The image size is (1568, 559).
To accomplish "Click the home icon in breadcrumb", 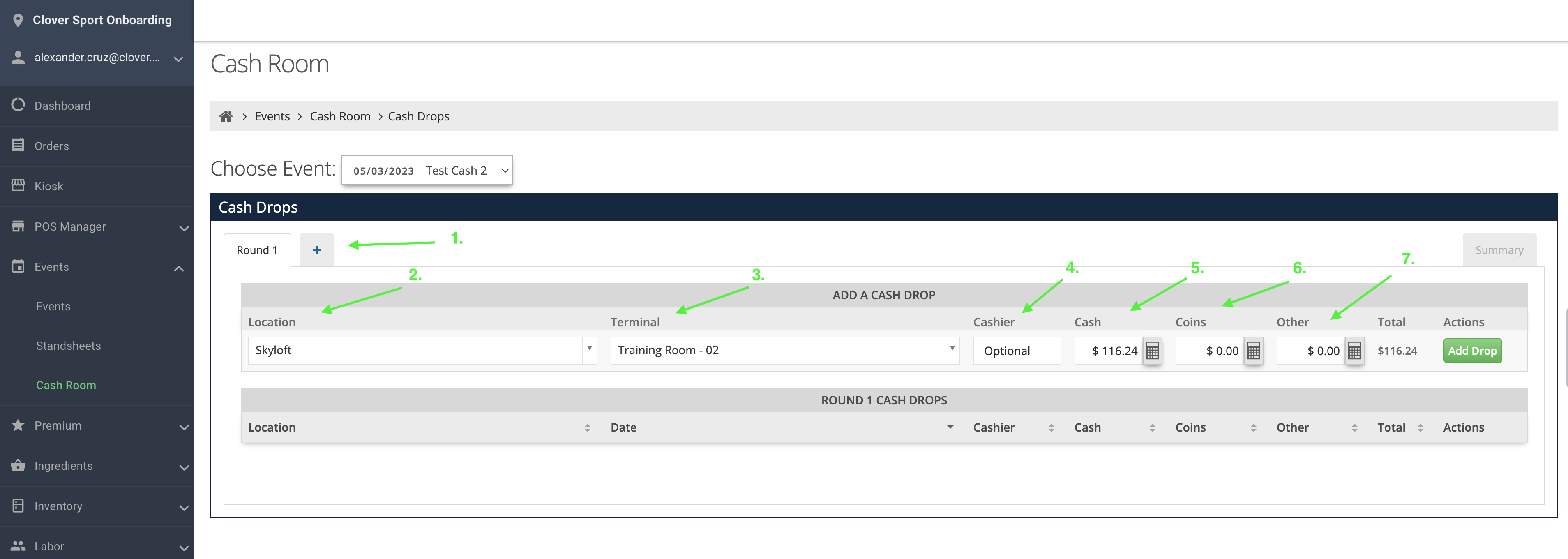I will click(226, 115).
